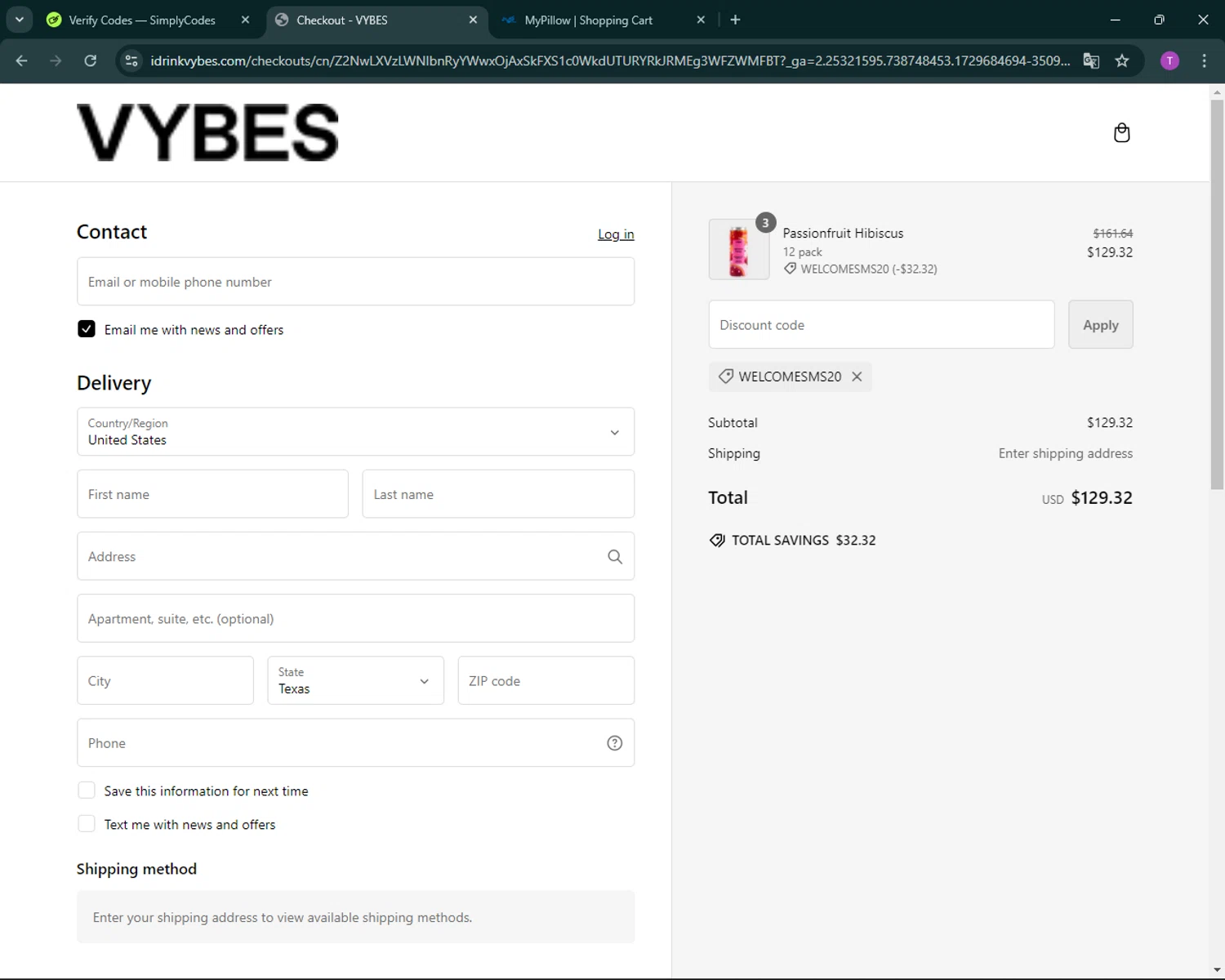Click the TOTAL SAVINGS $32.32 text

coord(804,541)
